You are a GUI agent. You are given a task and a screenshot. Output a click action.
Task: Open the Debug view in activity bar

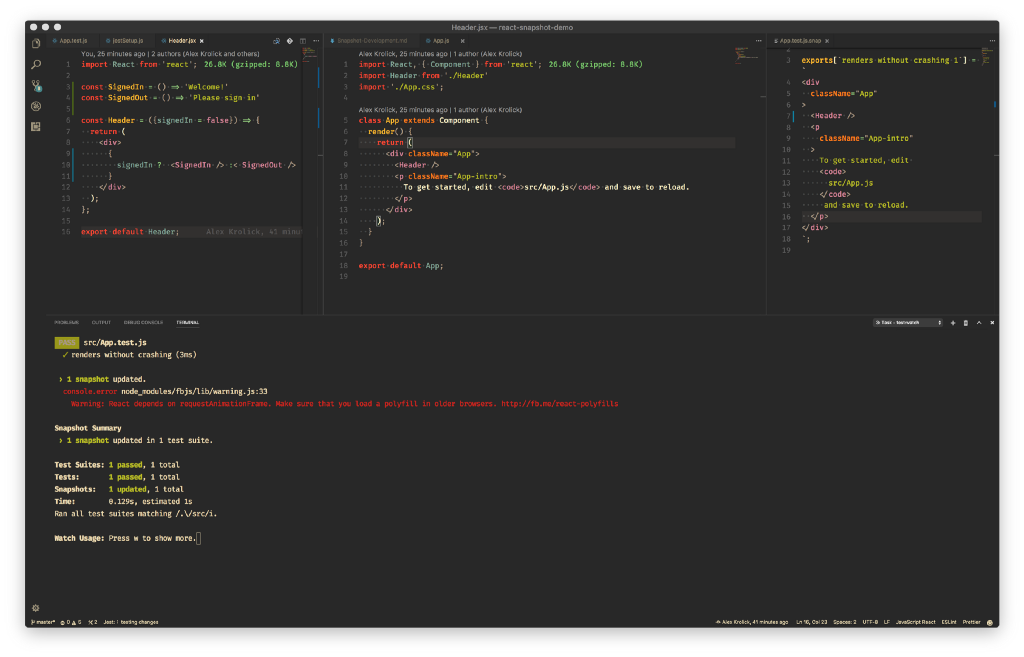36,106
